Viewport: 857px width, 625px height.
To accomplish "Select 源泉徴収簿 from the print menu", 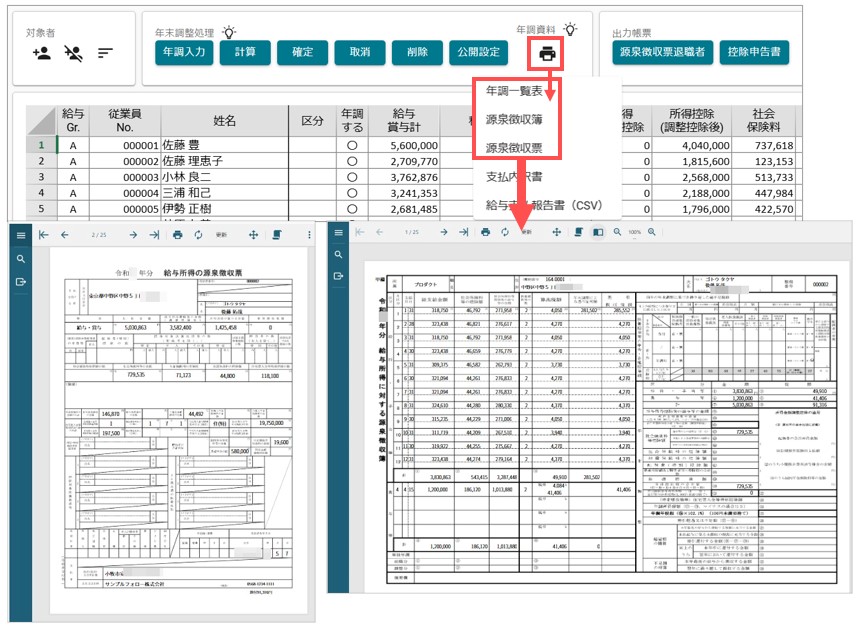I will 514,119.
